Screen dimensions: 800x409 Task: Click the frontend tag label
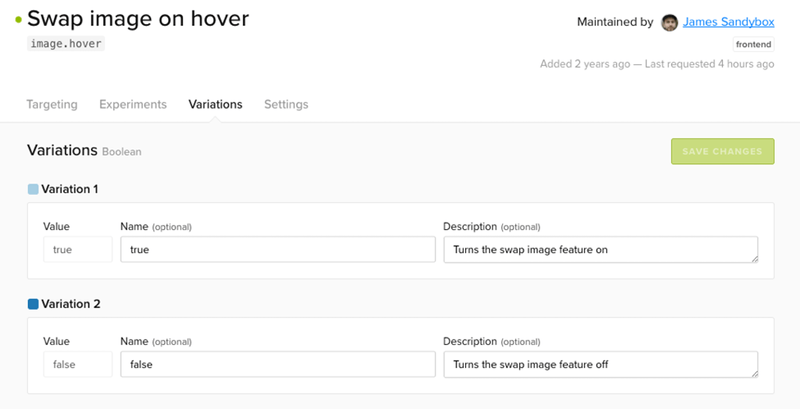point(753,44)
